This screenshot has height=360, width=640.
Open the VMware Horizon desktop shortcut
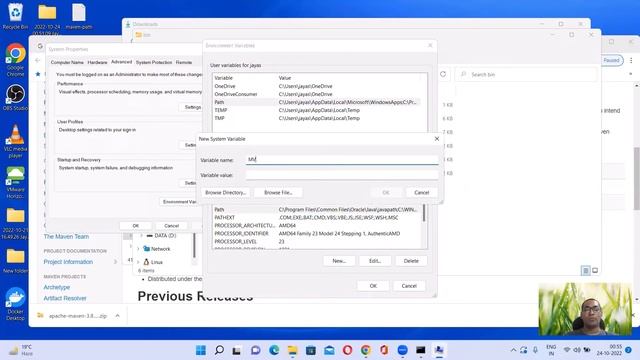(x=15, y=182)
